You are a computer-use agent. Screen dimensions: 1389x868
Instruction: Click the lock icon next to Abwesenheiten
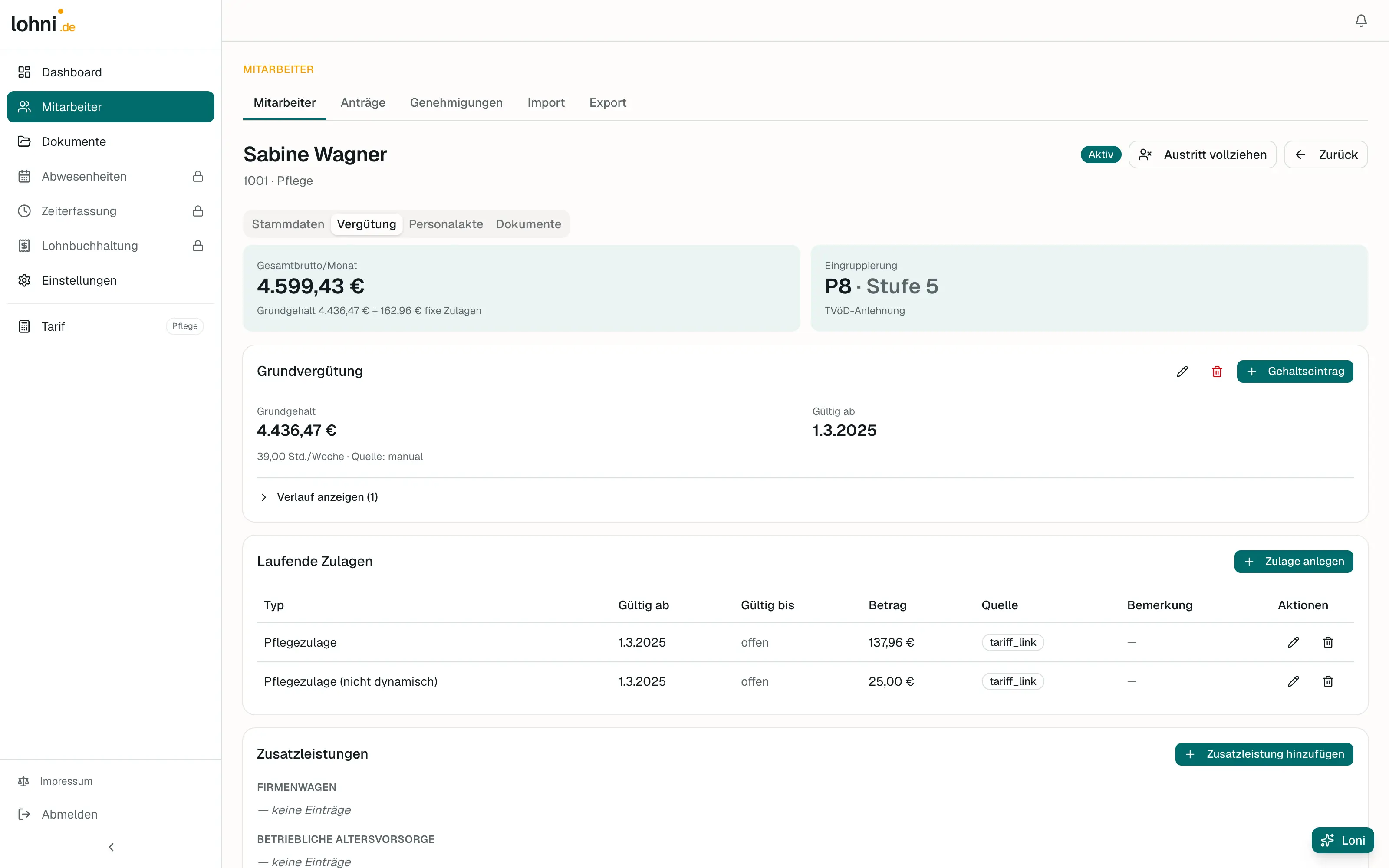coord(198,176)
